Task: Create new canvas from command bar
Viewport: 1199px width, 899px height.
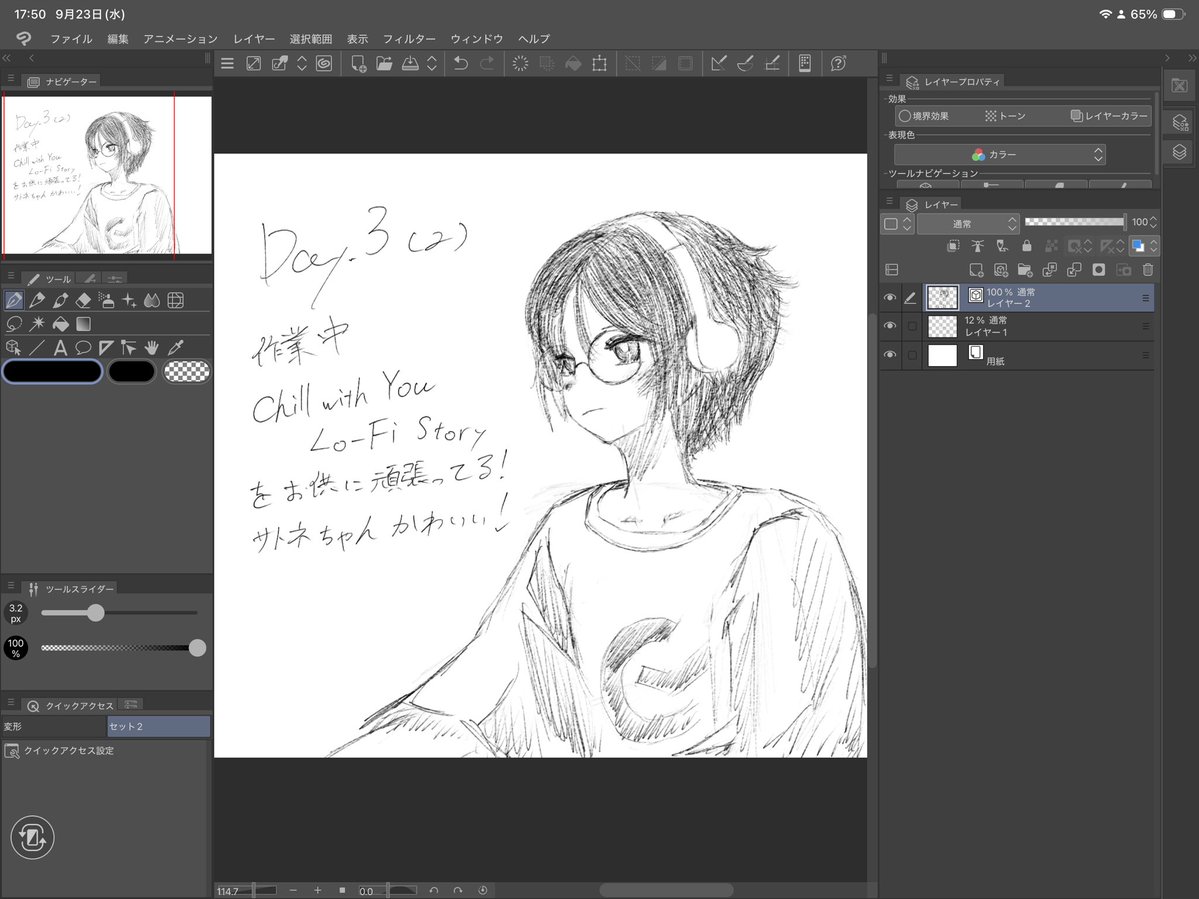Action: (x=358, y=63)
